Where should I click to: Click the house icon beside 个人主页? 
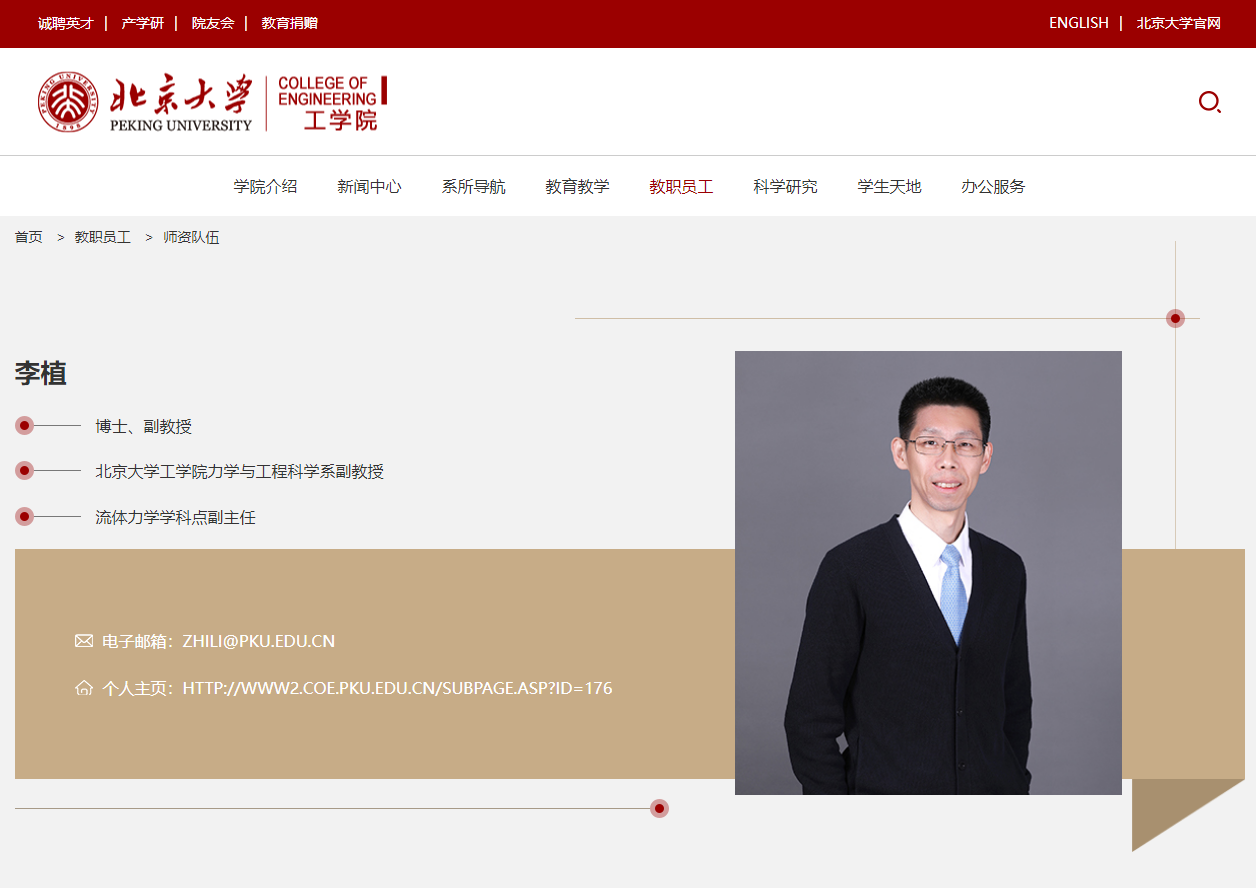[x=84, y=688]
